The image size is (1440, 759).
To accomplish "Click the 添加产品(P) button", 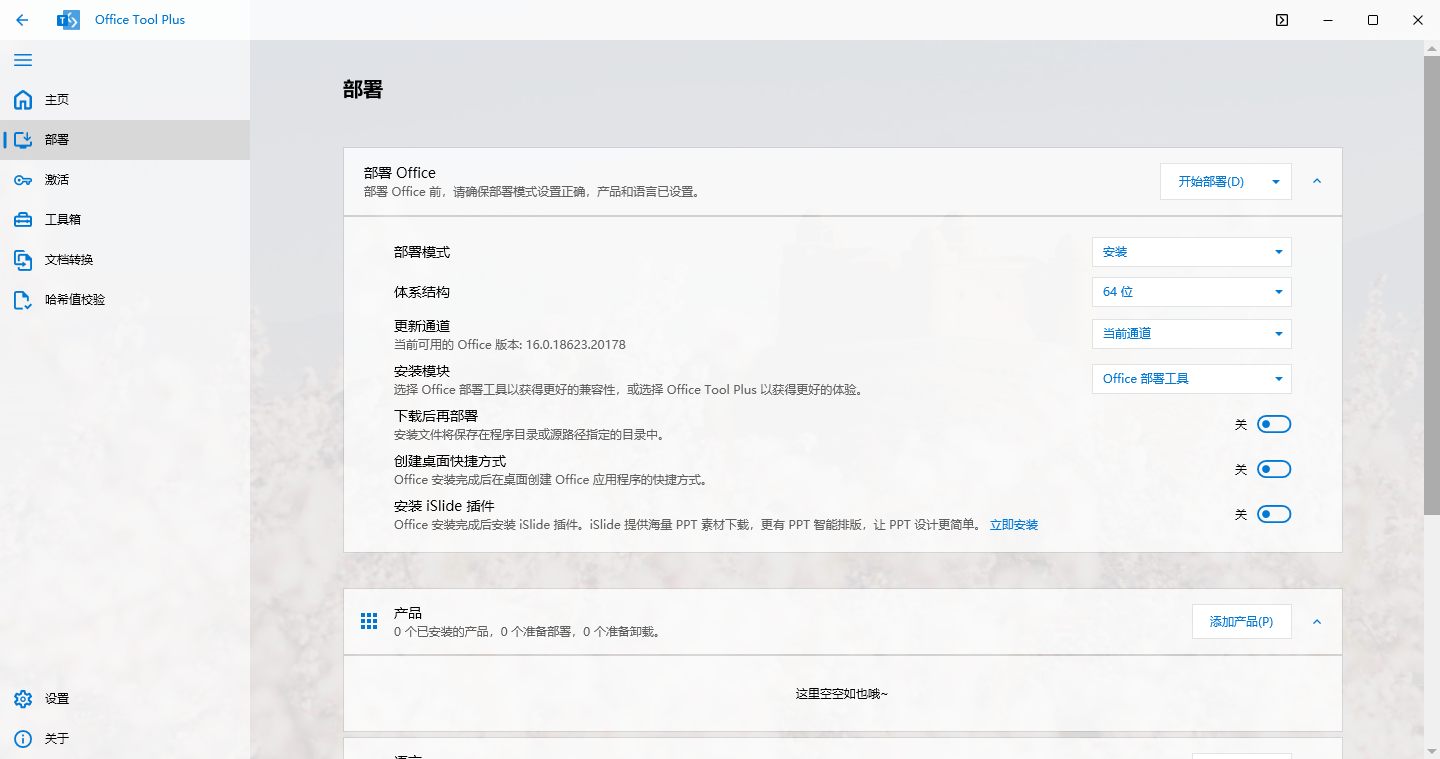I will [x=1241, y=622].
